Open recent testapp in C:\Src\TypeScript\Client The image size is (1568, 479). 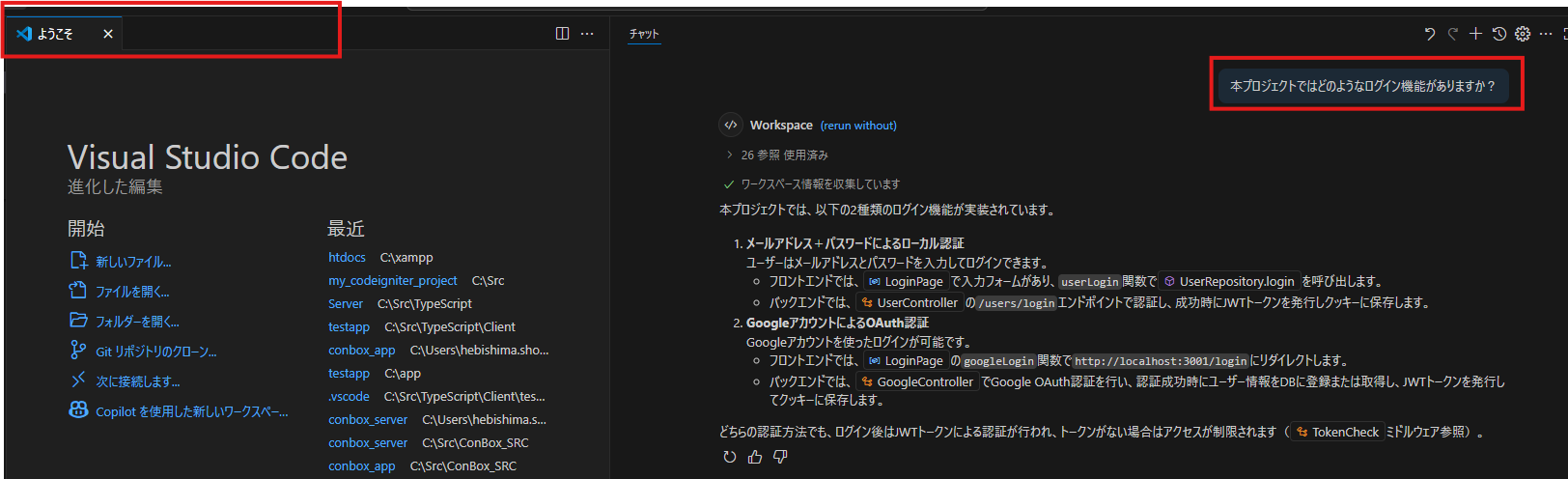(349, 327)
